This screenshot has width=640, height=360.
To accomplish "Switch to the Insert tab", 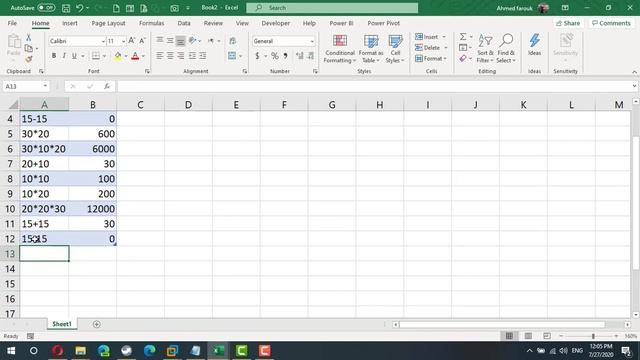I will click(x=70, y=23).
